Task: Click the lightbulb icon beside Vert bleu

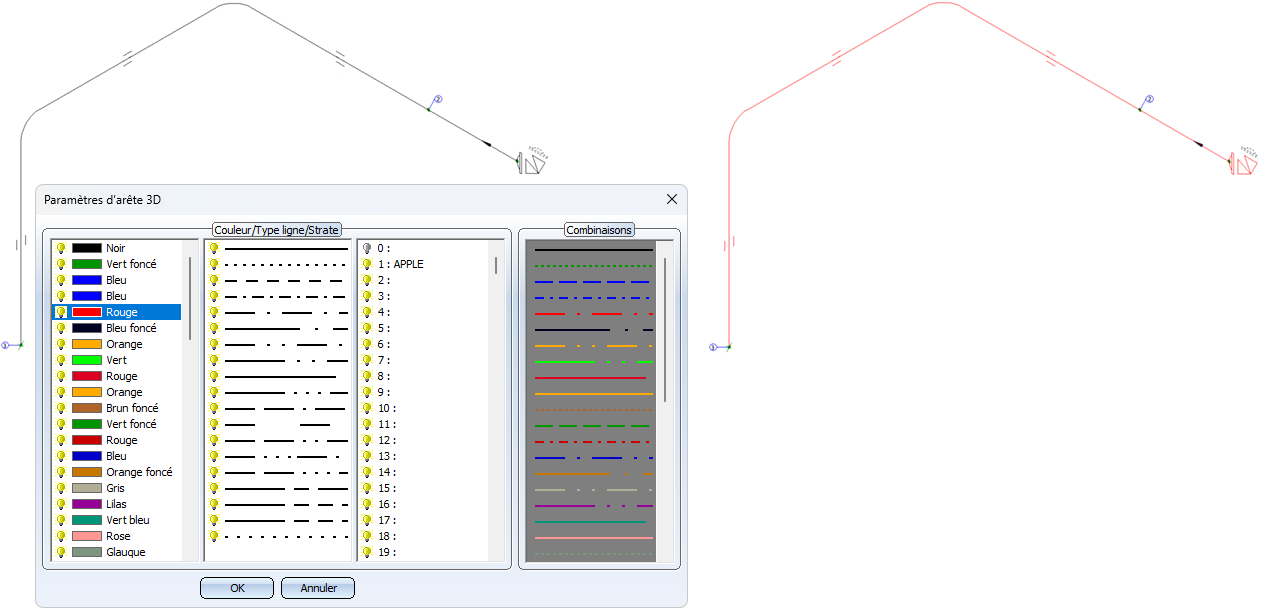Action: [61, 520]
